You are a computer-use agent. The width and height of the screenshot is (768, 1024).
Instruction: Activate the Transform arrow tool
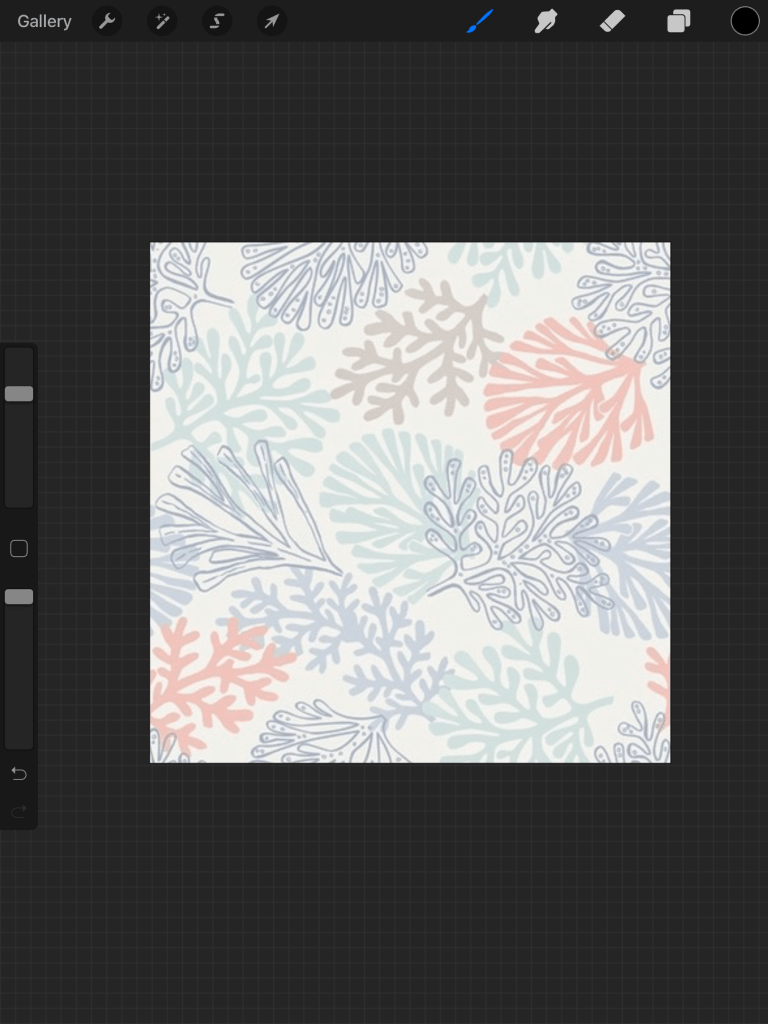pos(271,21)
